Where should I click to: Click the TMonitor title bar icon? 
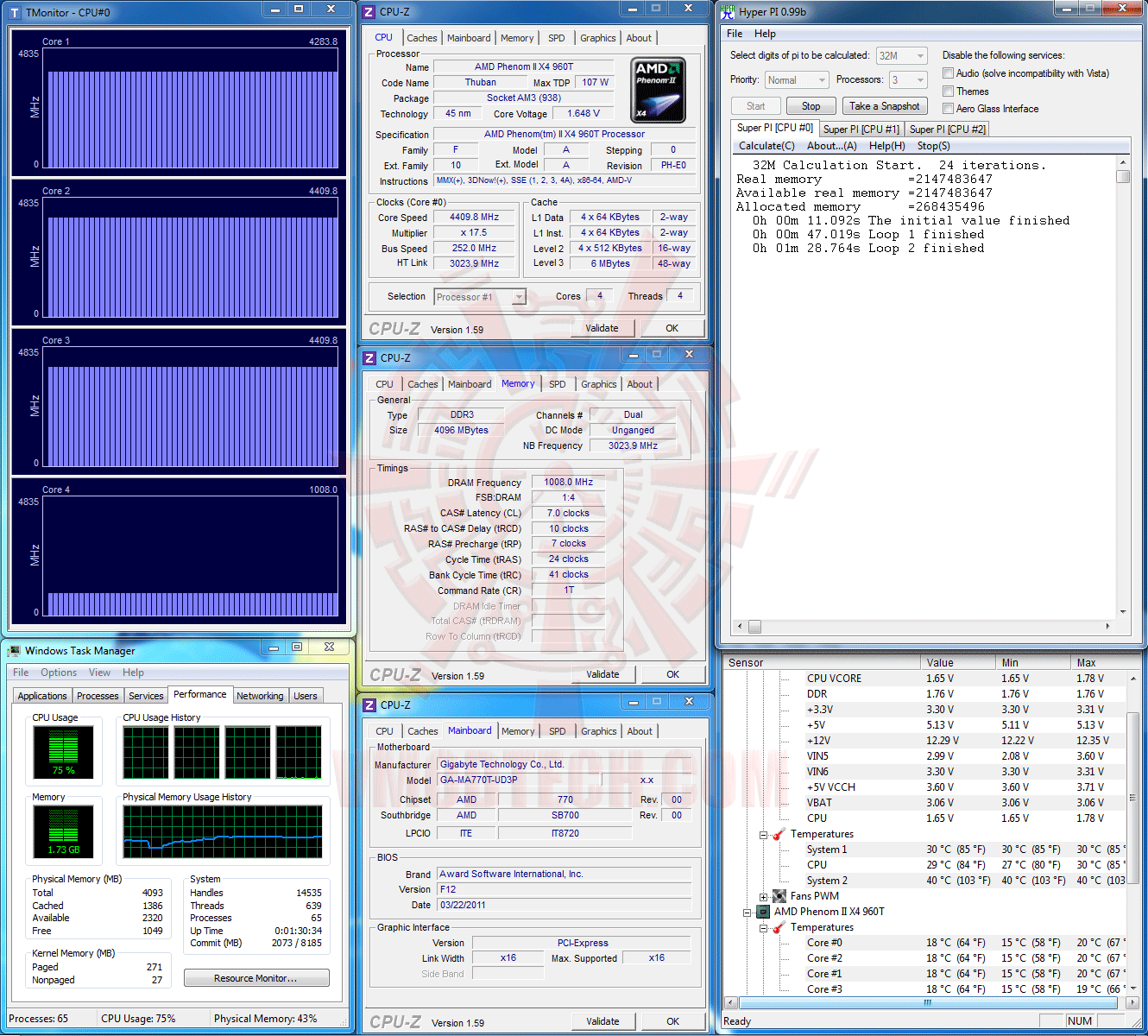click(x=14, y=12)
